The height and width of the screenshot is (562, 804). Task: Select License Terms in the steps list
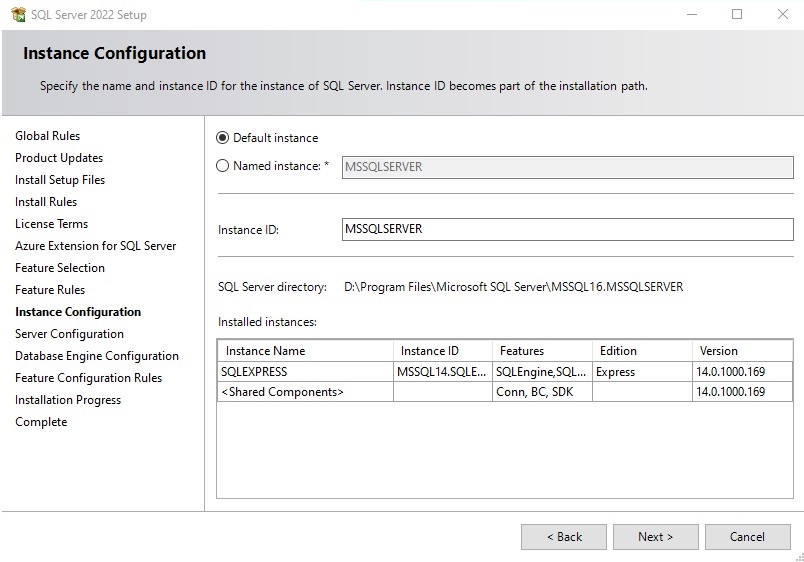[x=52, y=224]
